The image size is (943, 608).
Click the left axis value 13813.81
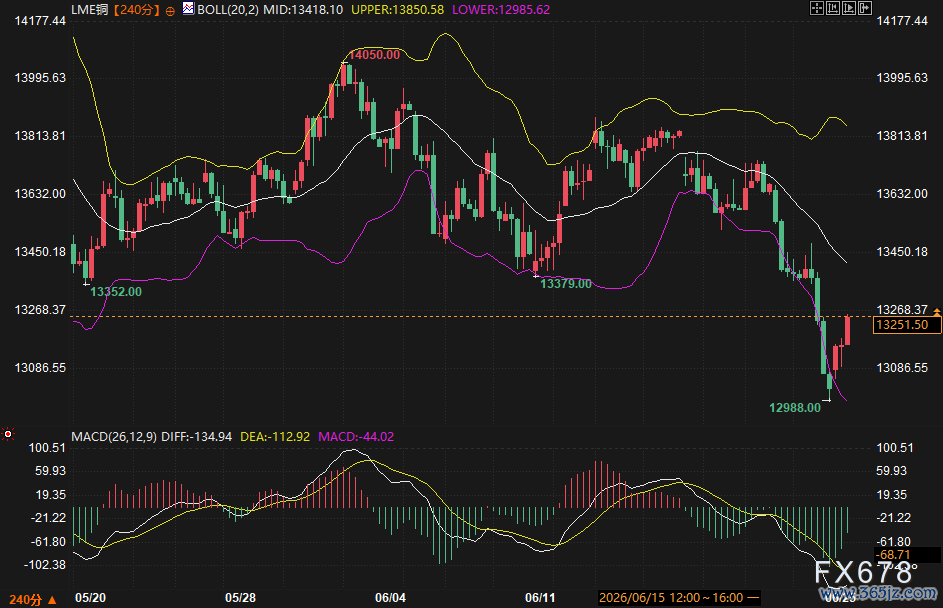coord(40,135)
